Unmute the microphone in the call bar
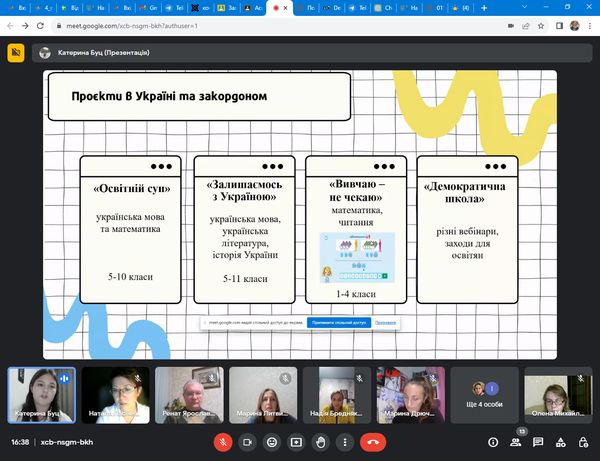 click(x=223, y=441)
